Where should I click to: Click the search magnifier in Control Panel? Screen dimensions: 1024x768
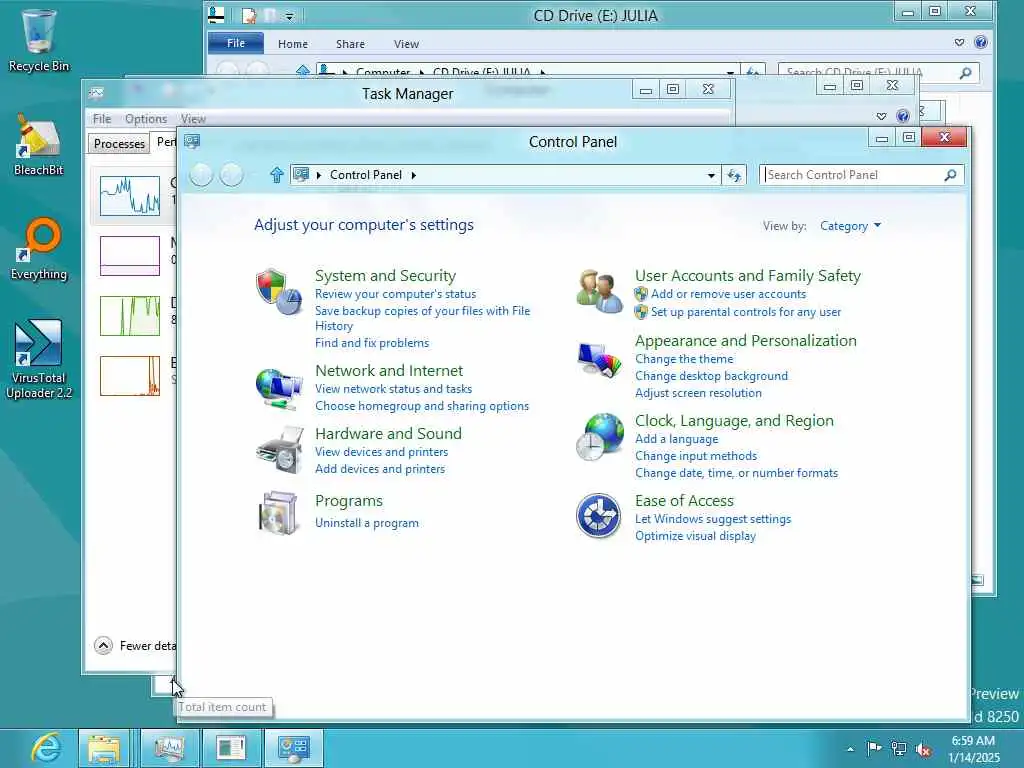click(x=950, y=174)
